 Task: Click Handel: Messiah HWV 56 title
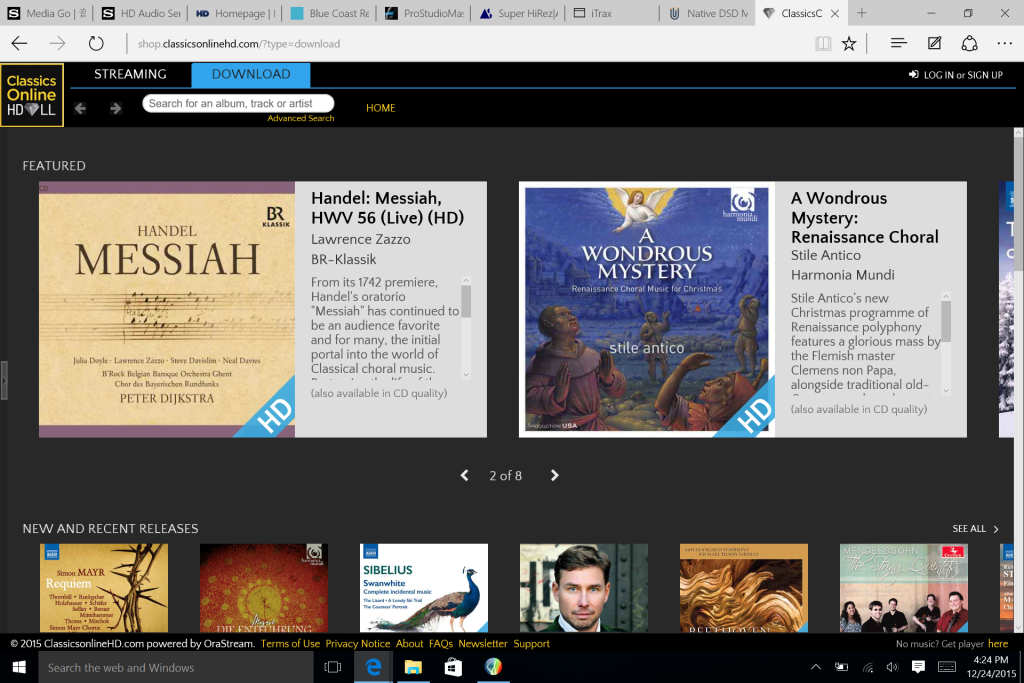(x=387, y=208)
